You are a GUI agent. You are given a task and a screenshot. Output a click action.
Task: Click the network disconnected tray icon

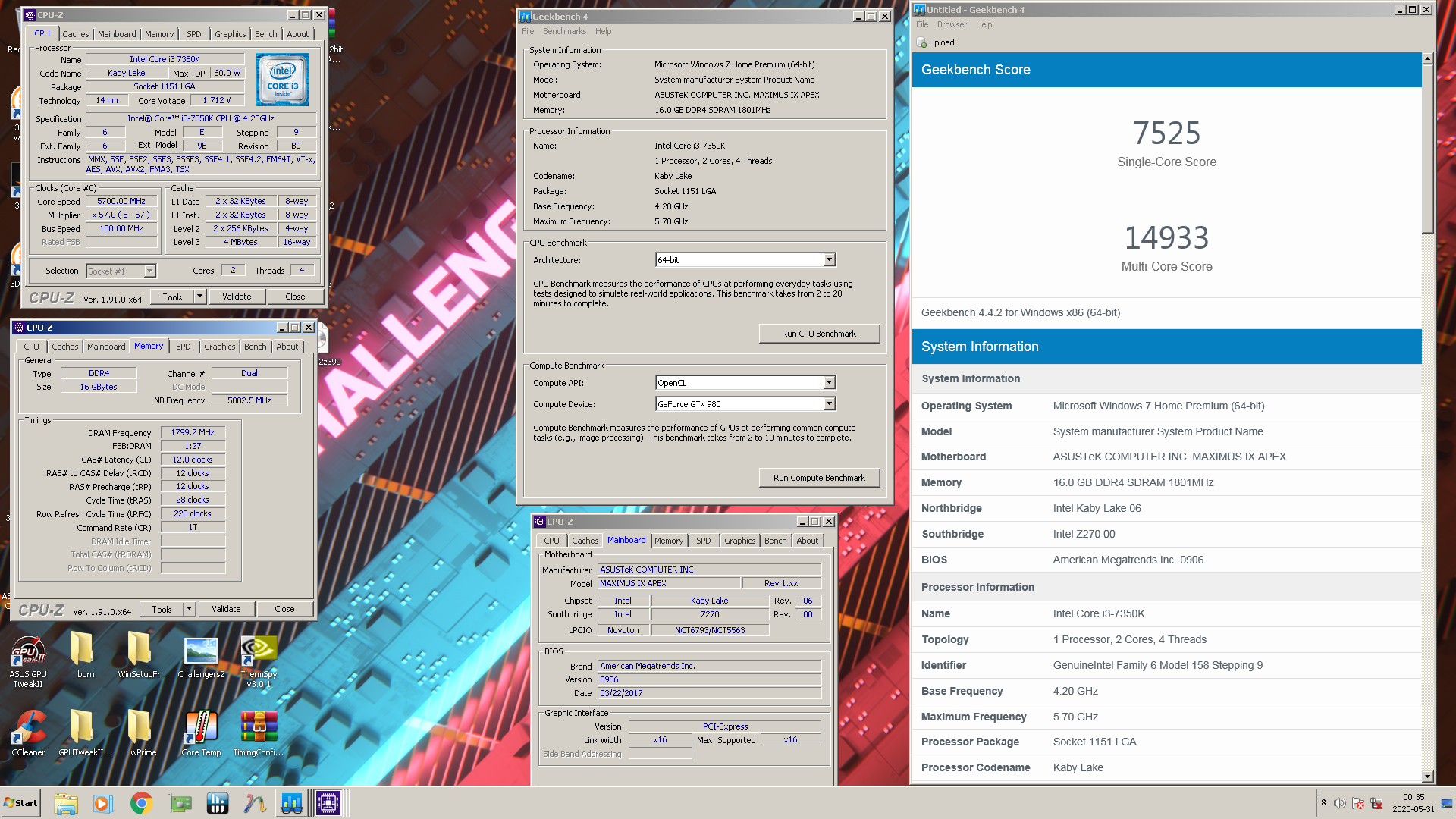[x=1376, y=803]
